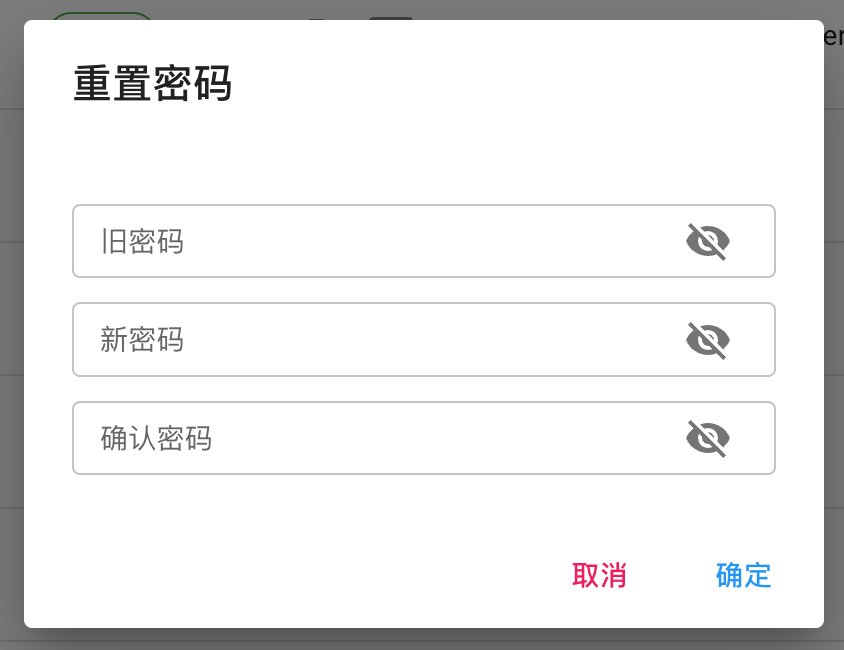Click the crossed-eye icon beside 旧密码
Screen dimensions: 844x650
(x=708, y=242)
